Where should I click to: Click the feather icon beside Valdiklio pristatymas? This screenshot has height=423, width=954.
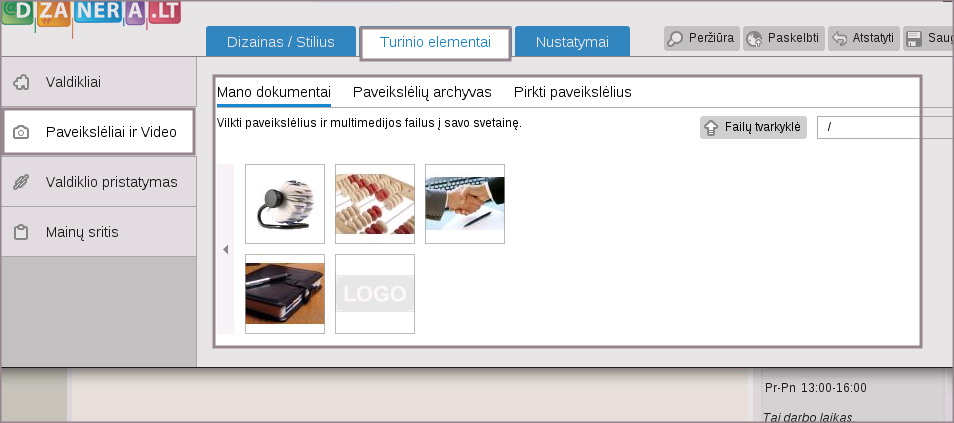(21, 182)
